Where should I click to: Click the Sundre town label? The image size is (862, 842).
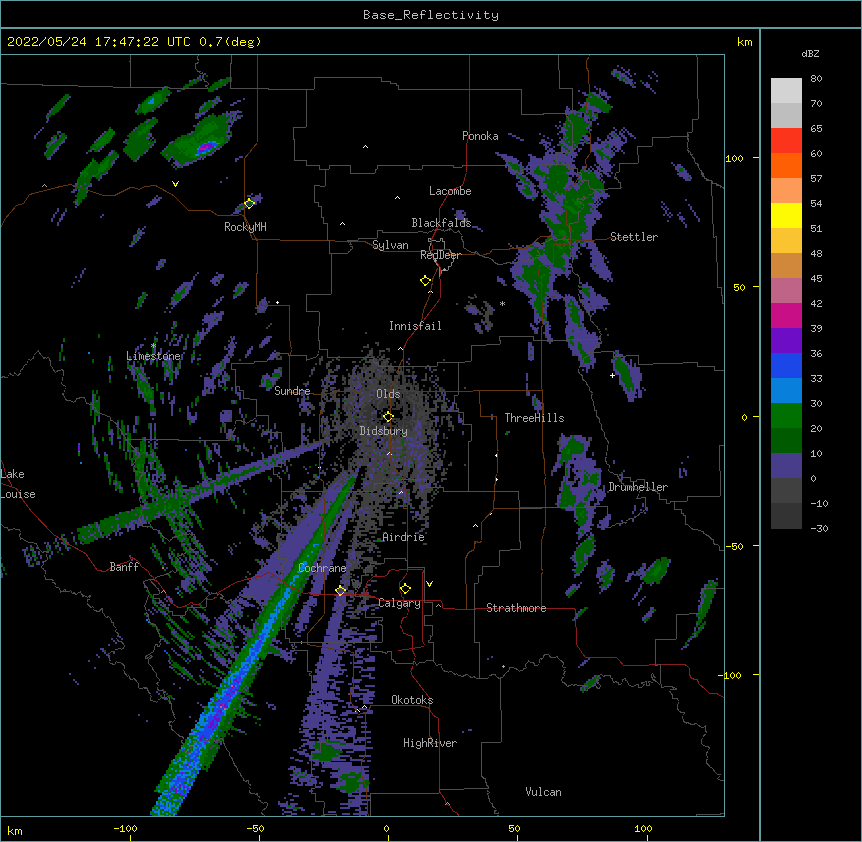click(292, 391)
